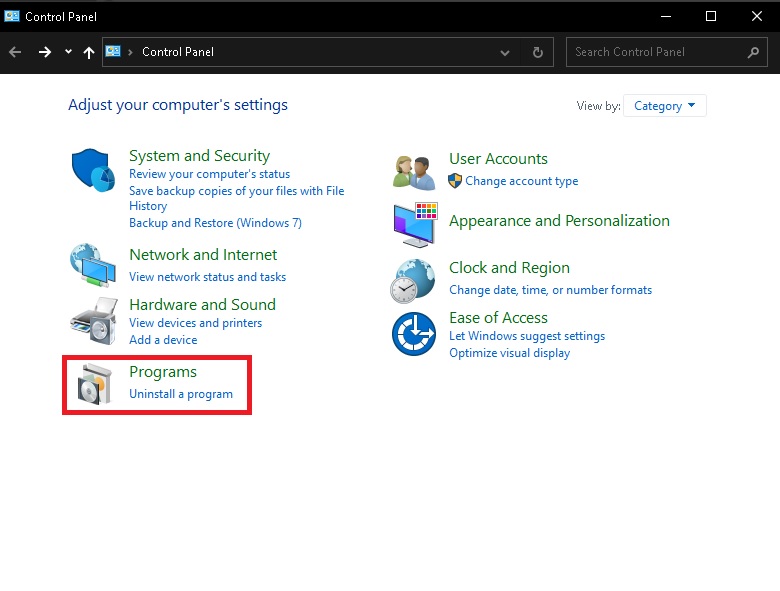Click View network status and tasks
The image size is (780, 591).
coord(207,277)
